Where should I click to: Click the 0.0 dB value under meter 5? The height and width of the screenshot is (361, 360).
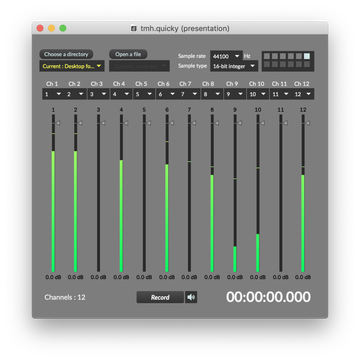(144, 277)
